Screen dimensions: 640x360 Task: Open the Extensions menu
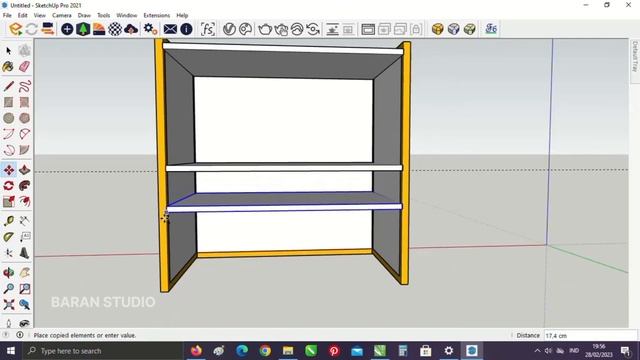(x=156, y=15)
